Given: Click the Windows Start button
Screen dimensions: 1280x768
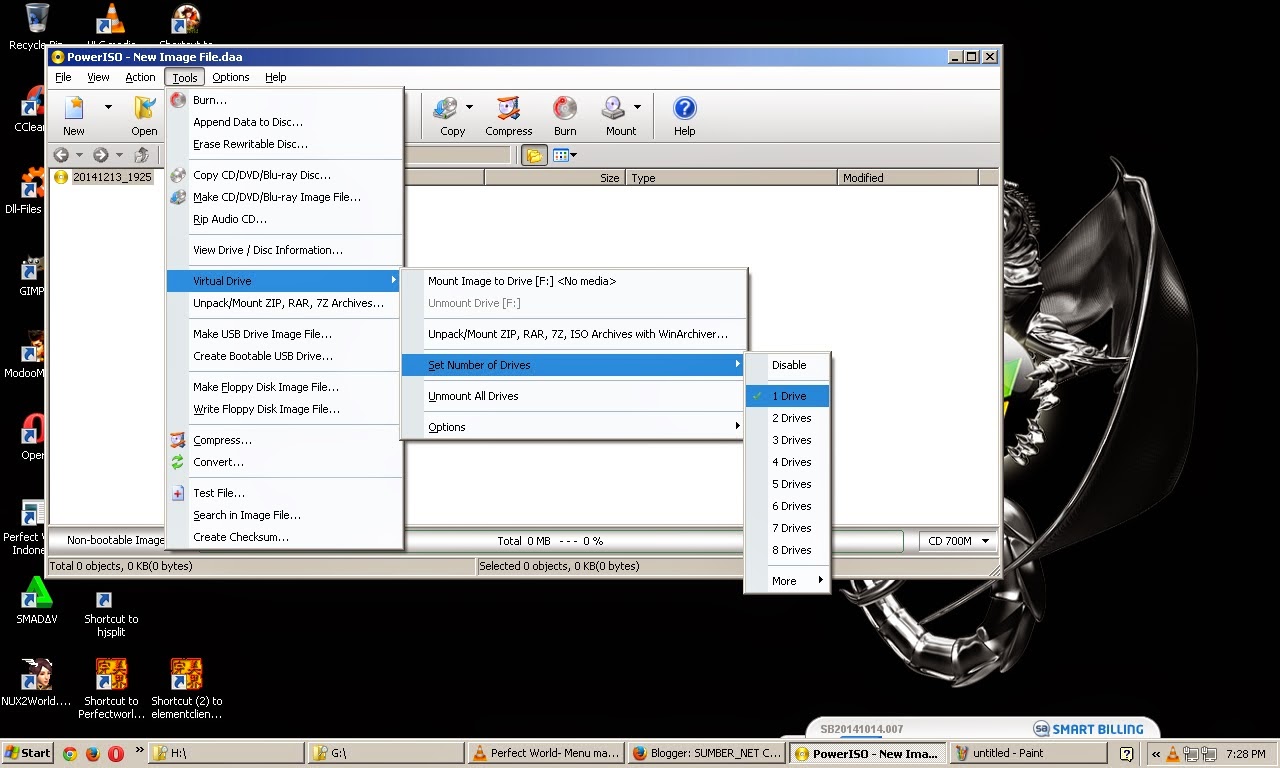Looking at the screenshot, I should pyautogui.click(x=27, y=753).
